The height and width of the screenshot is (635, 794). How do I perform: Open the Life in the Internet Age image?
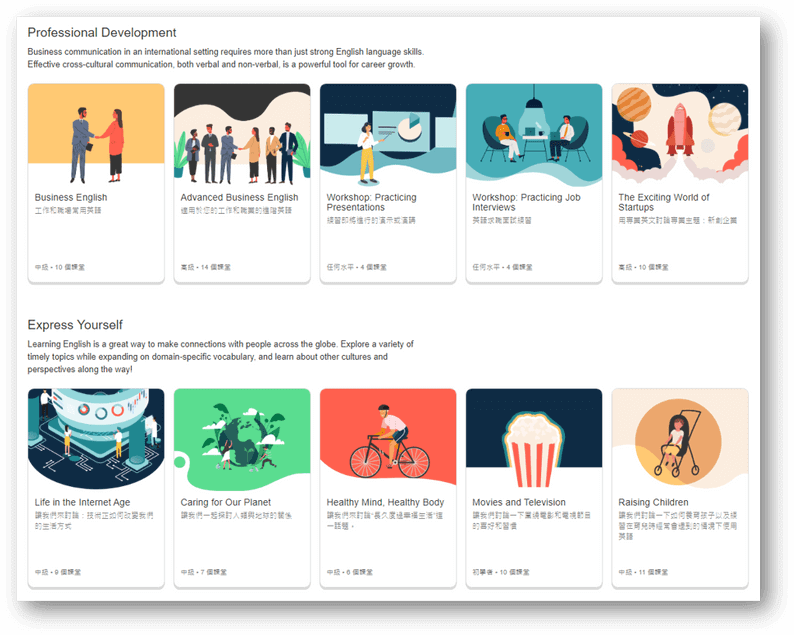pyautogui.click(x=96, y=440)
